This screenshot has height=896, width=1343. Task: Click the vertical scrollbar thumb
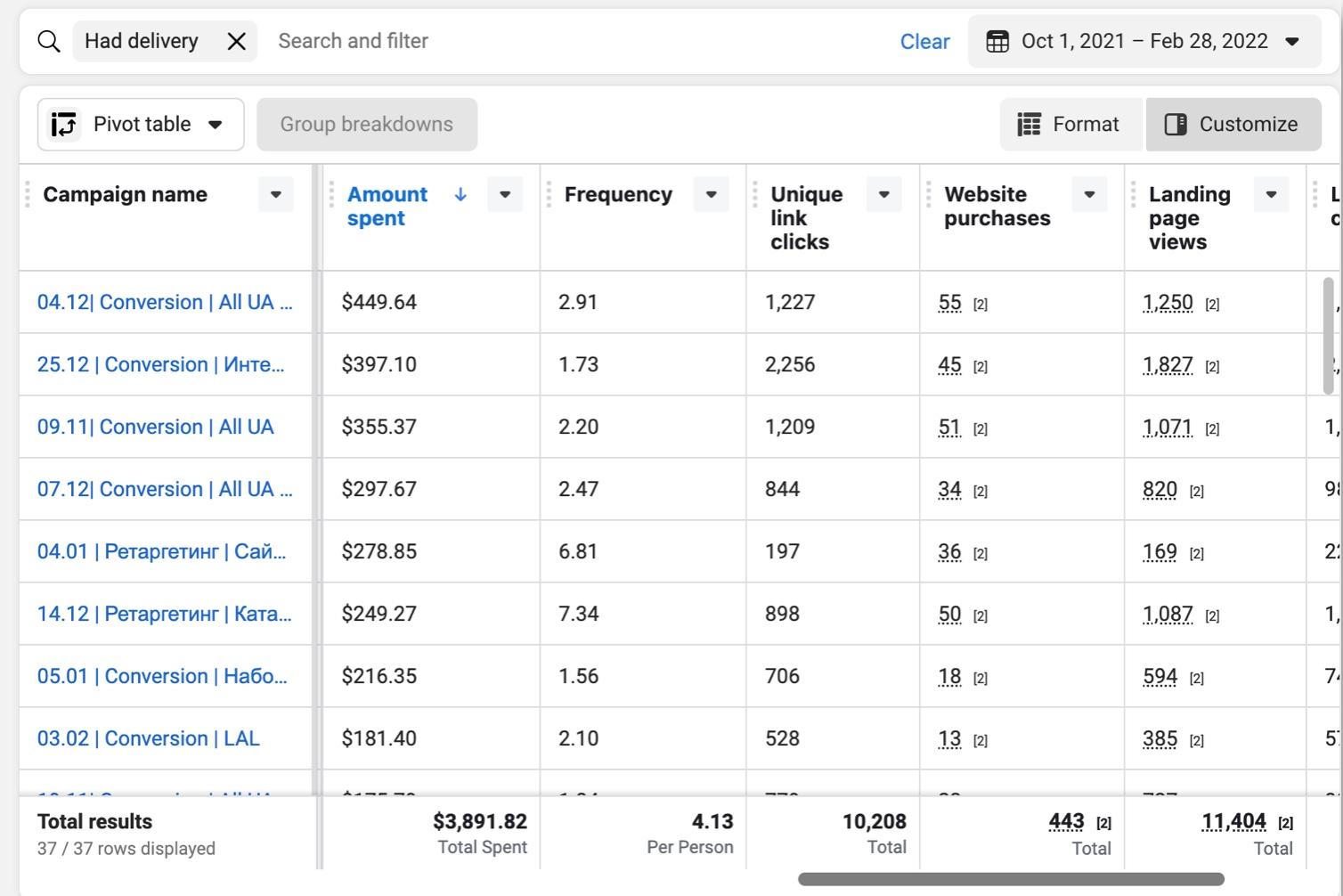click(1329, 336)
